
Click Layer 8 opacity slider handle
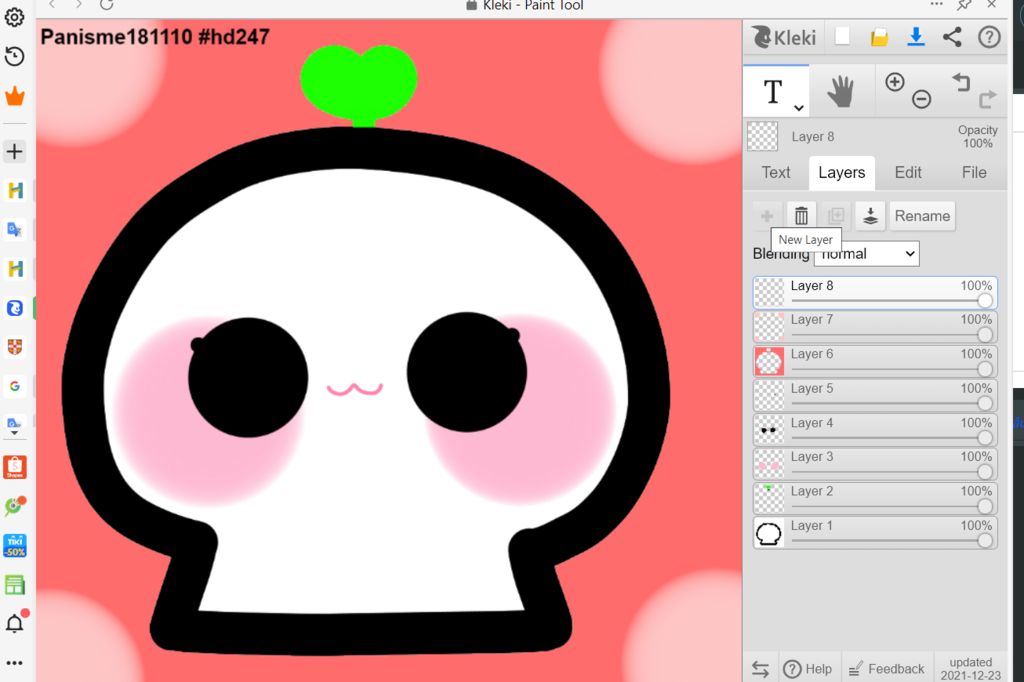985,300
